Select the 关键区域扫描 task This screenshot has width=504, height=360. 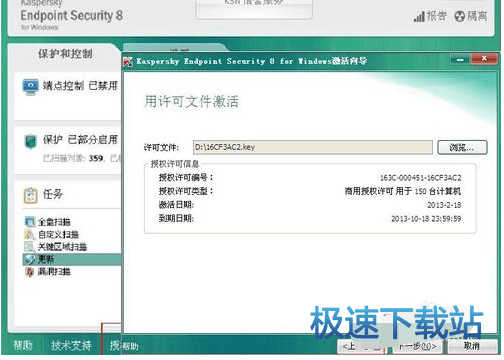pos(62,247)
